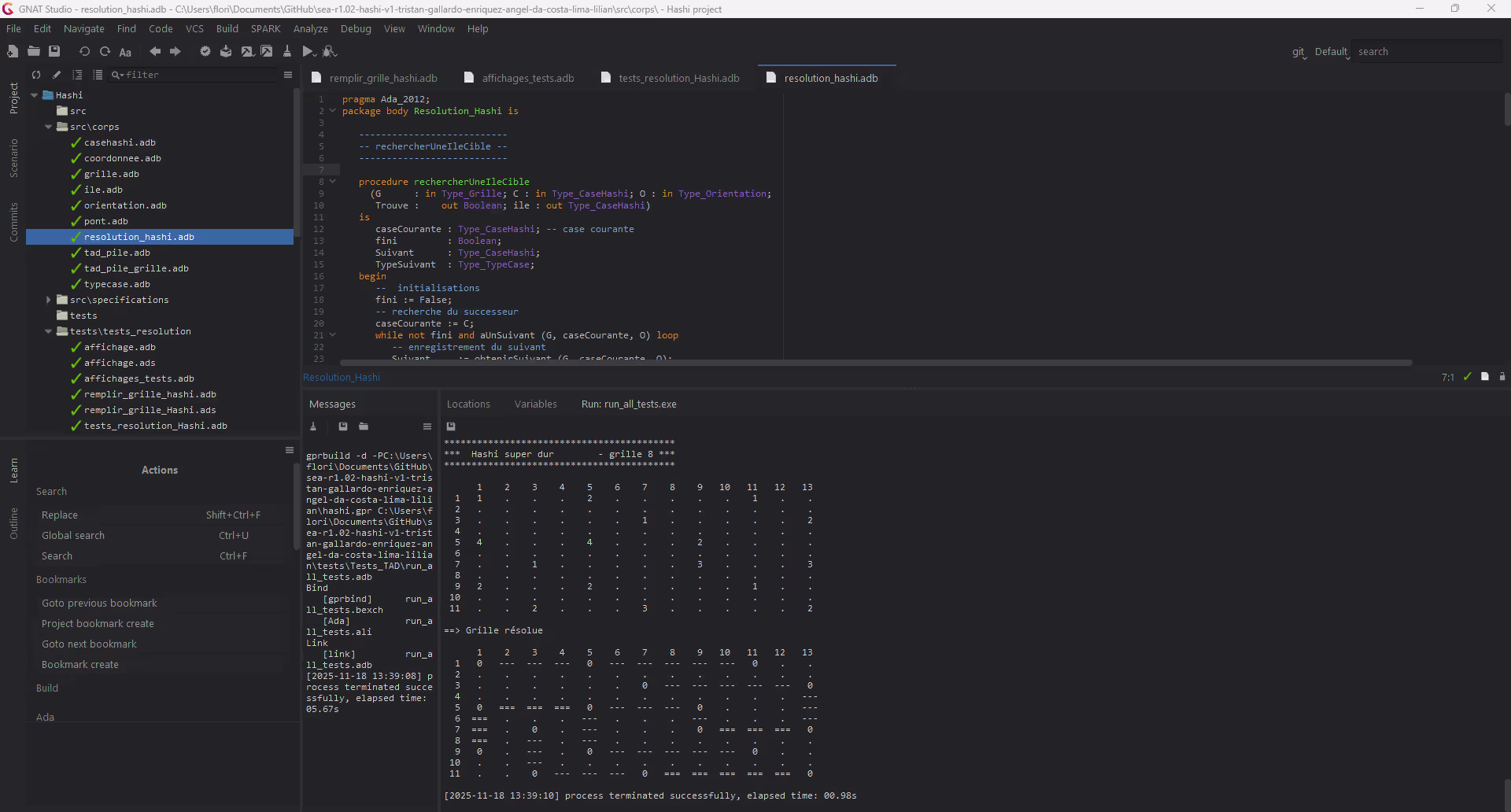The height and width of the screenshot is (812, 1511).
Task: Reload the project view with refresh icon
Action: tap(36, 75)
